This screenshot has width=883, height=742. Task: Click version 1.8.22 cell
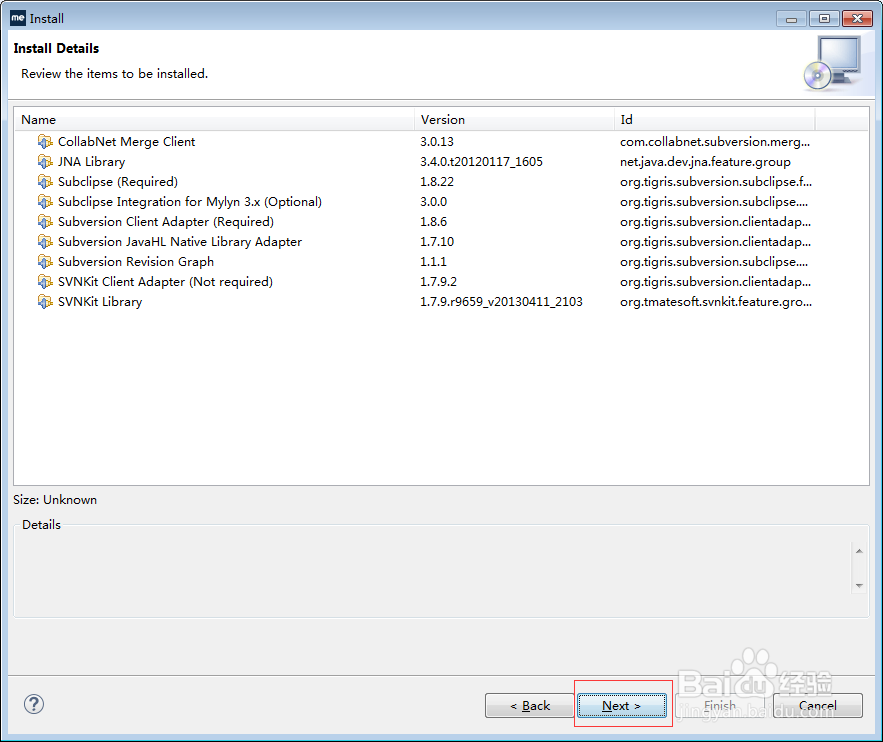pyautogui.click(x=436, y=182)
